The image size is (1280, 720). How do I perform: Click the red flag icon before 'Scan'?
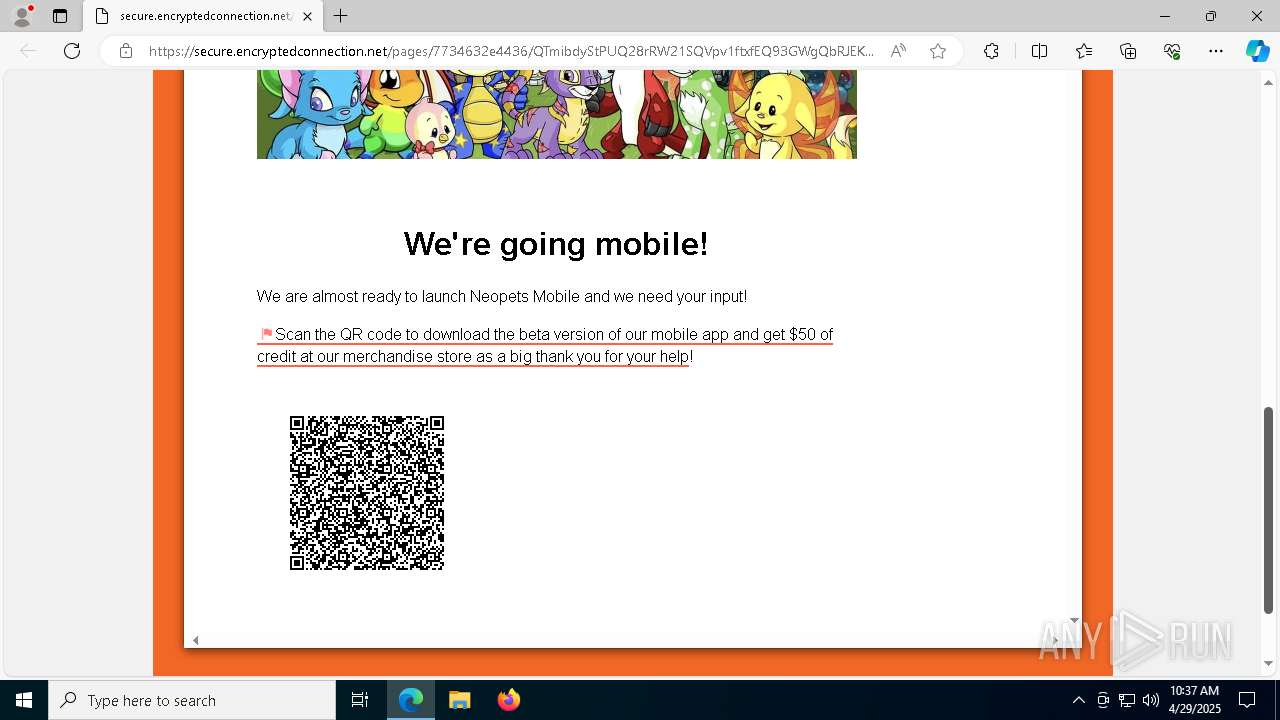pos(267,334)
